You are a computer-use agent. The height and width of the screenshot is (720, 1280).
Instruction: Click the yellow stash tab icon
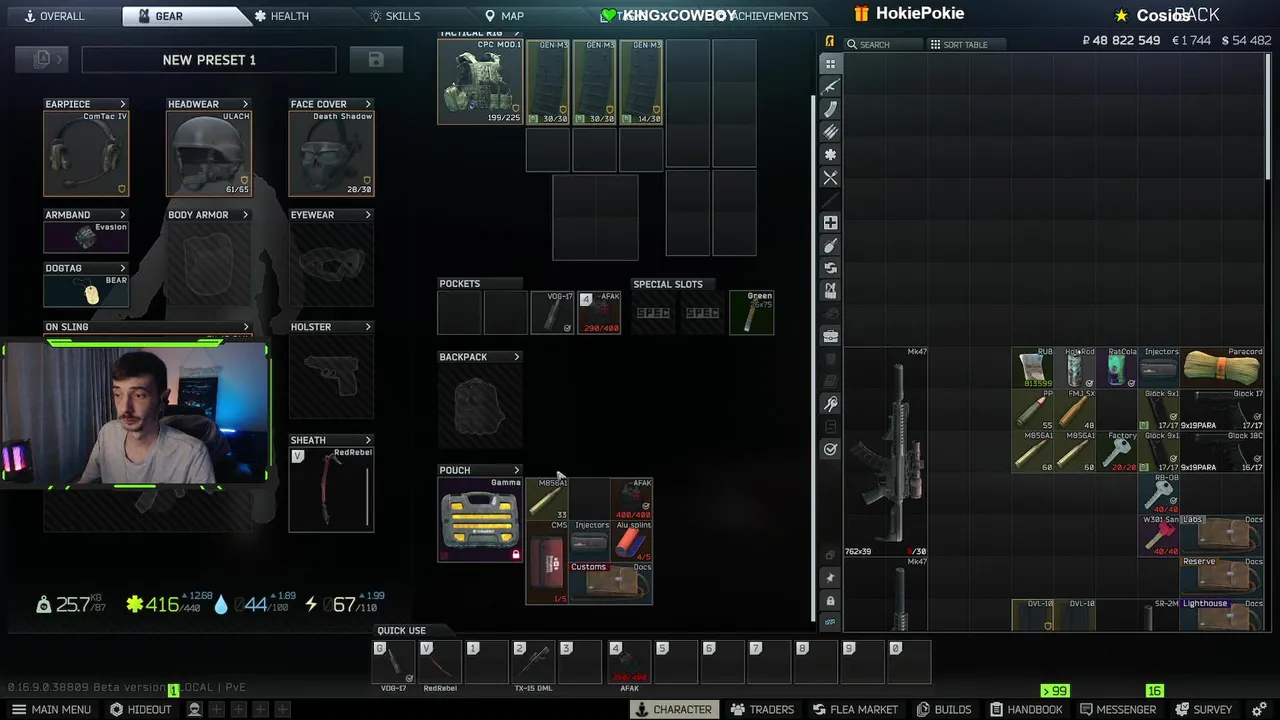[x=830, y=42]
